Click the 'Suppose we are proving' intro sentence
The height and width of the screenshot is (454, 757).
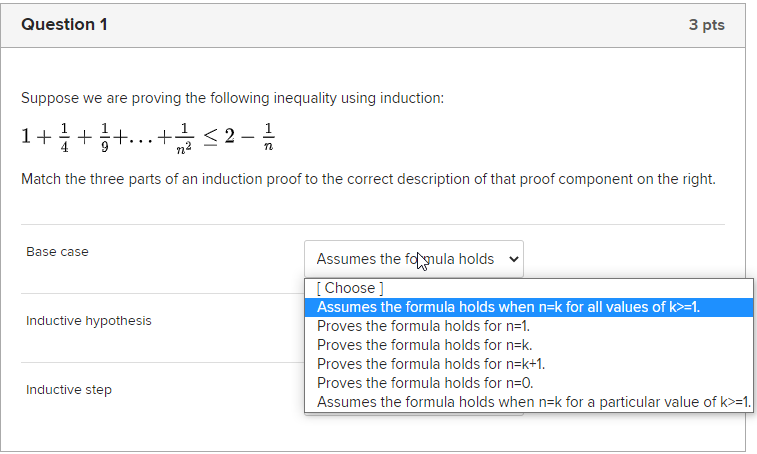click(x=232, y=98)
